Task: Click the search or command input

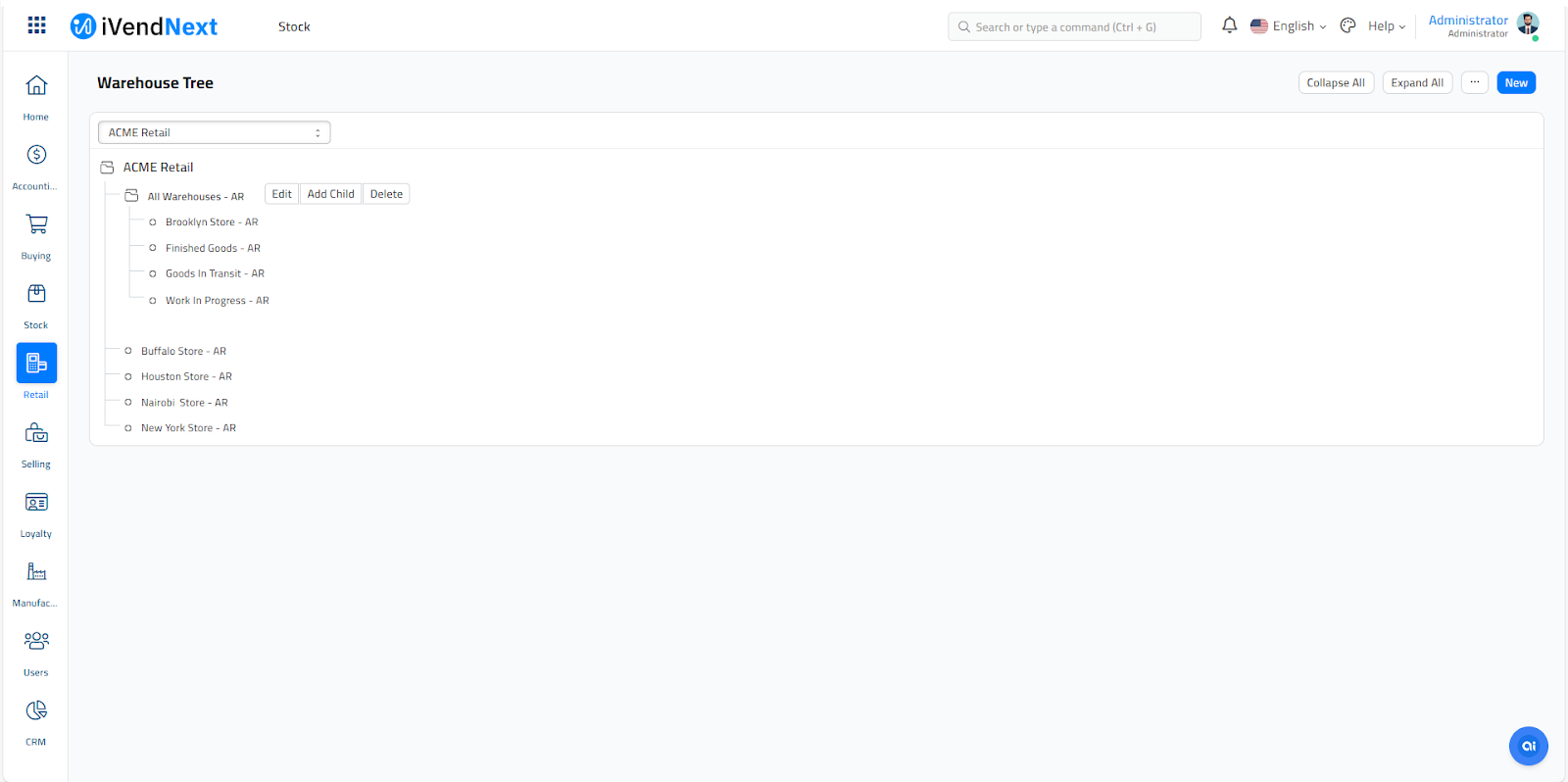Action: (1074, 27)
